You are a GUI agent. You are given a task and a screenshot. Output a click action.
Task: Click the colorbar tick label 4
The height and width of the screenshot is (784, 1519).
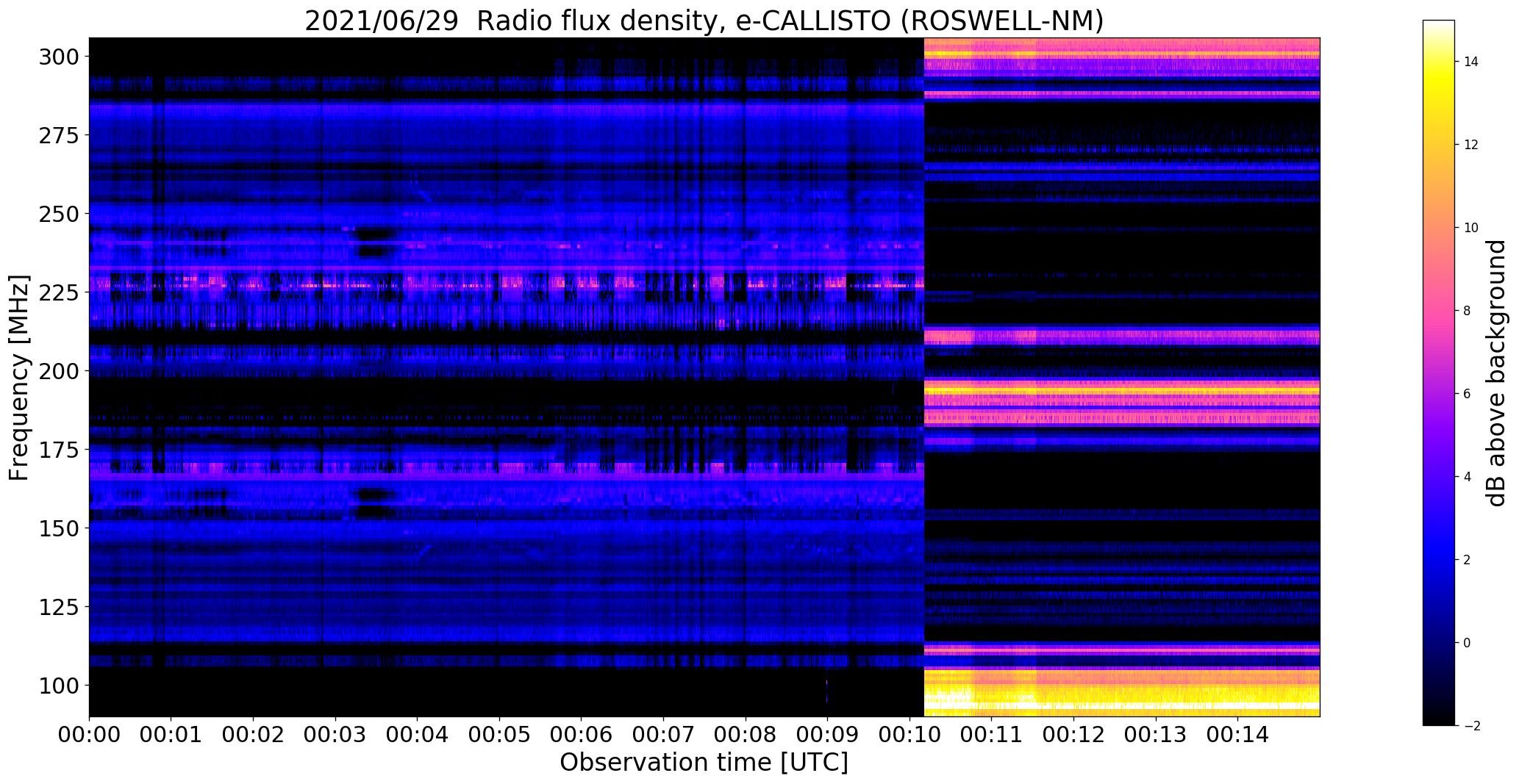tap(1468, 477)
